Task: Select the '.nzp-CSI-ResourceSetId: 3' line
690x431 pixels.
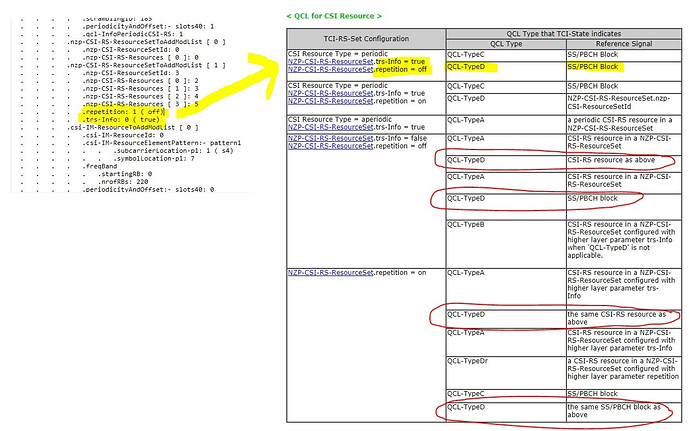Action: [x=131, y=73]
